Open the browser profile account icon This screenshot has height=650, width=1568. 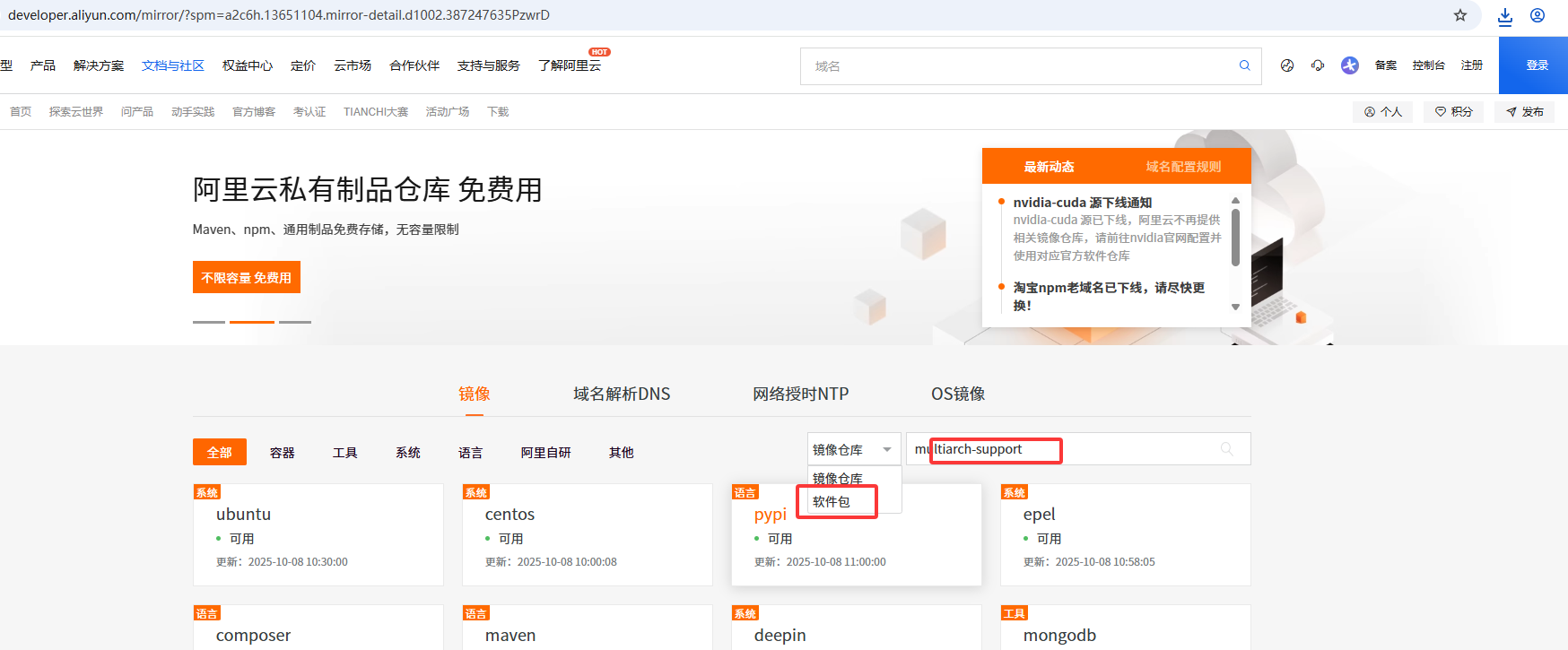click(x=1538, y=15)
